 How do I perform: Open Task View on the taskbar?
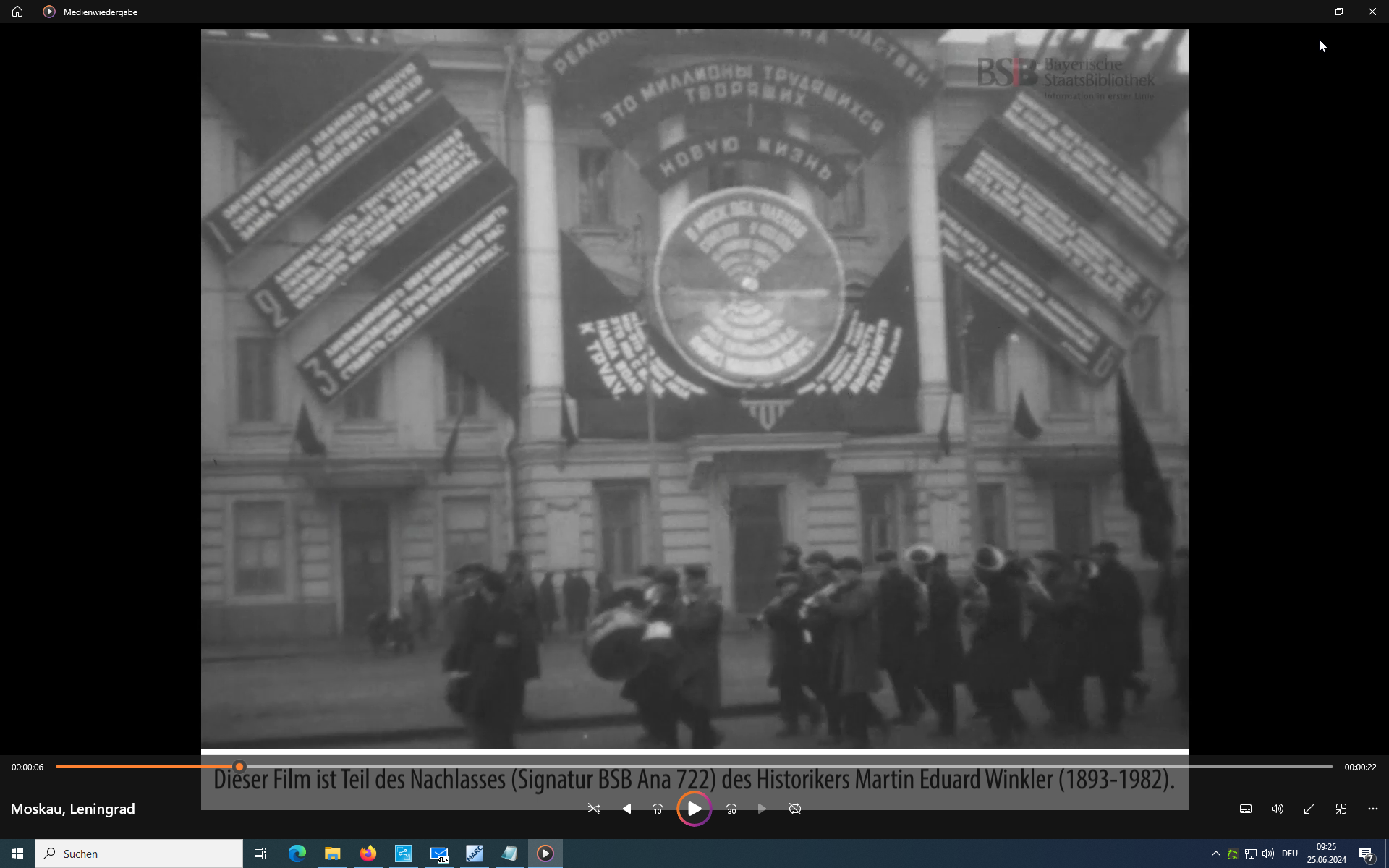click(260, 854)
